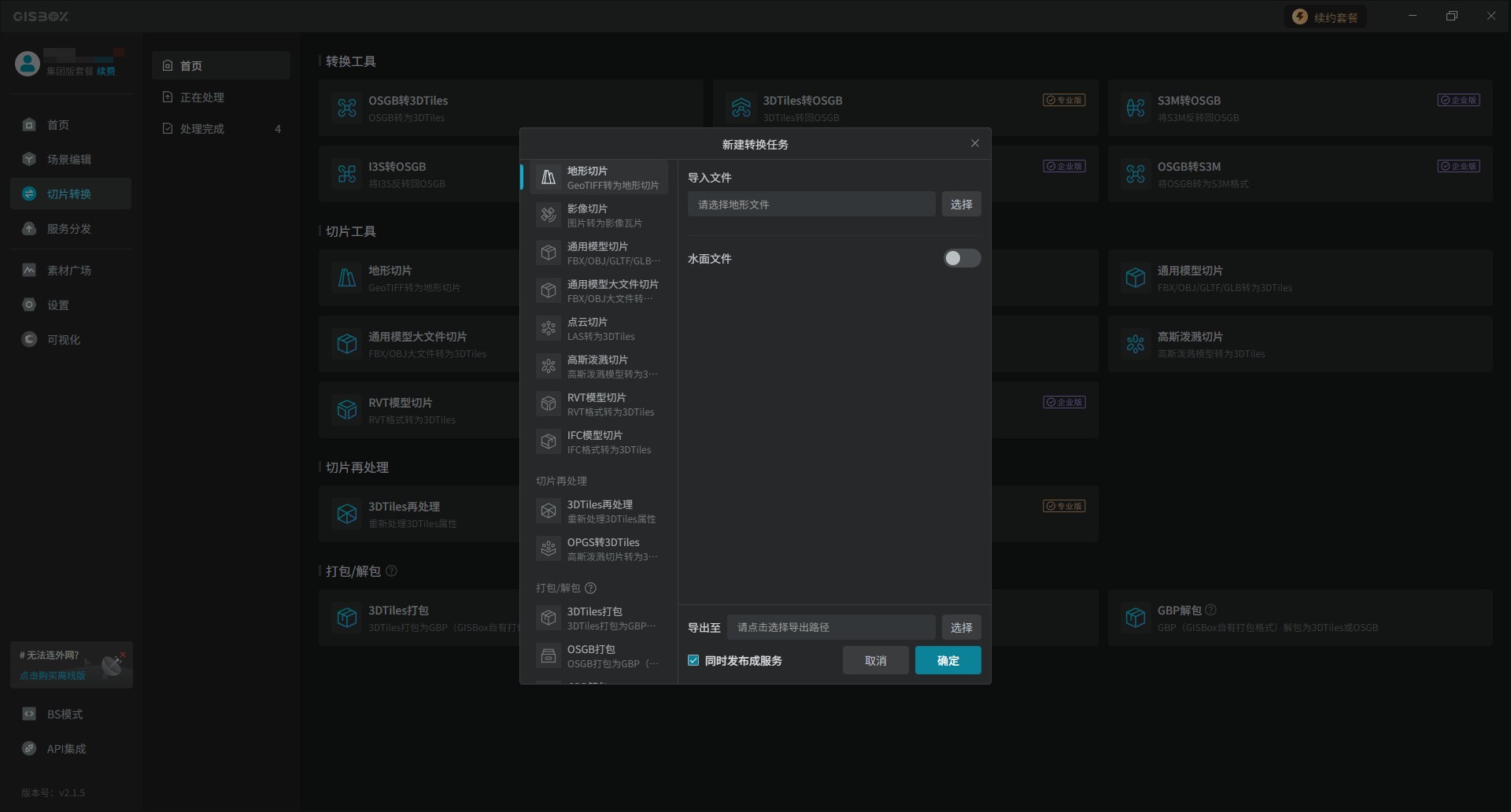Click 选择 button next to terrain file field
Image resolution: width=1511 pixels, height=812 pixels.
[x=961, y=205]
